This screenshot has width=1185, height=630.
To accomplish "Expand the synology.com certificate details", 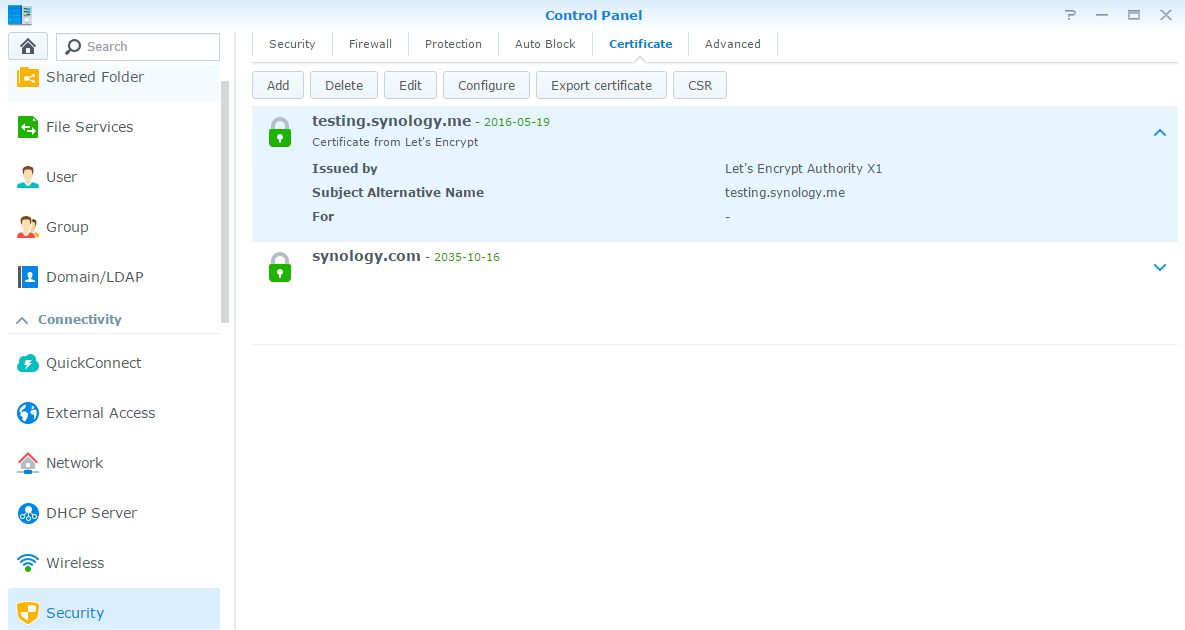I will 1160,267.
